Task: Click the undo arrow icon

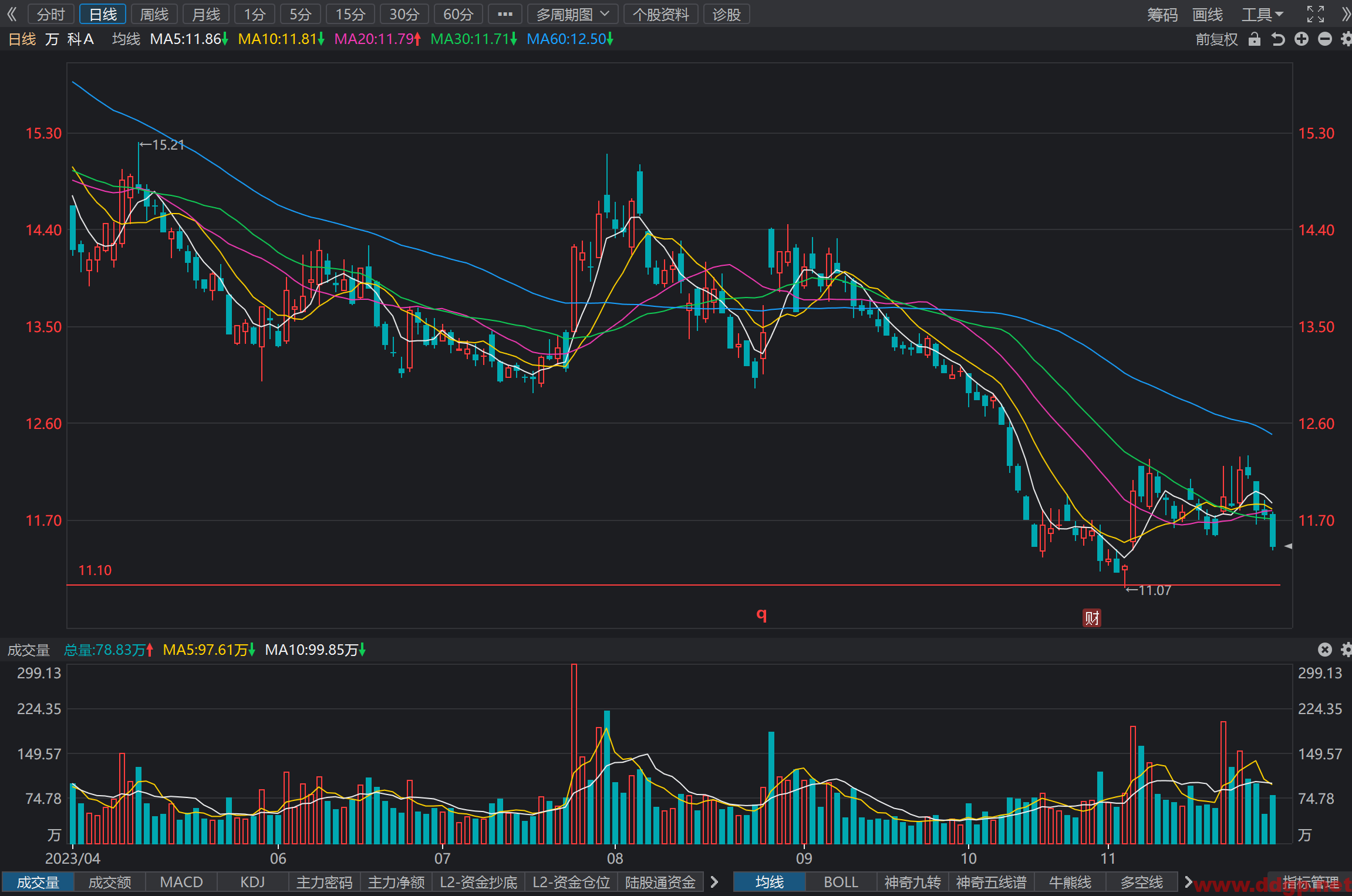Action: [1278, 39]
